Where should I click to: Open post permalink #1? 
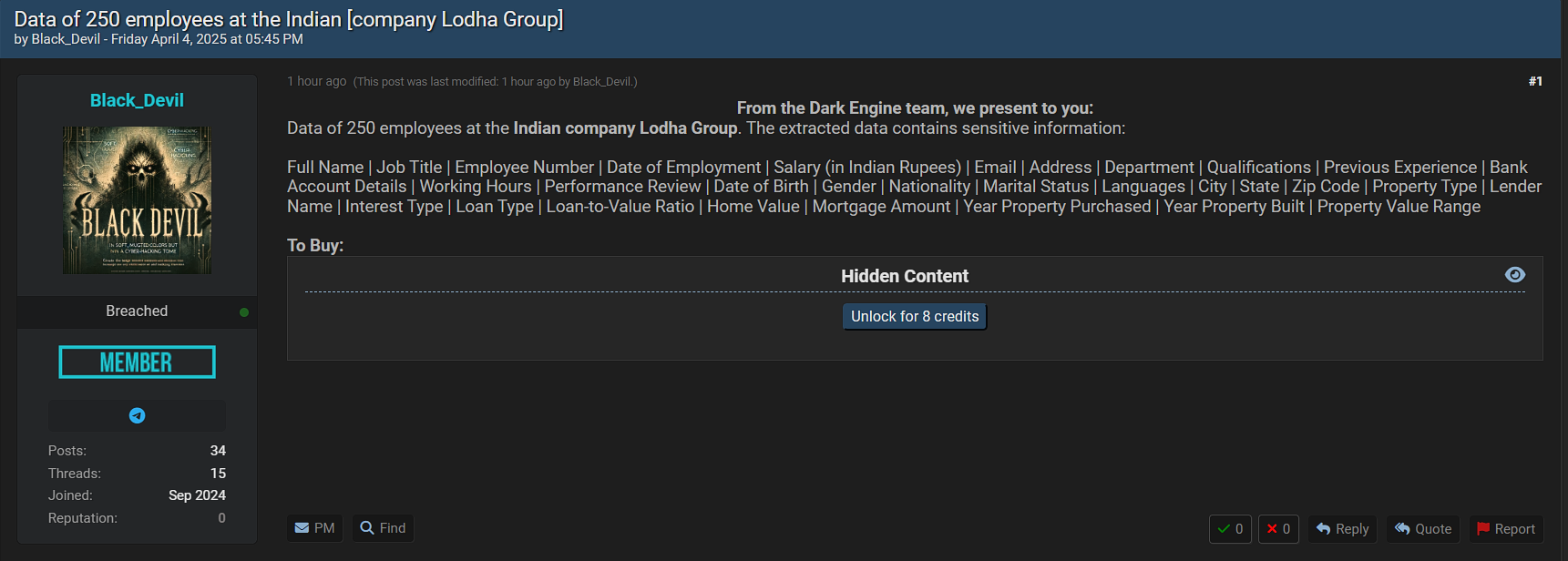[x=1535, y=81]
